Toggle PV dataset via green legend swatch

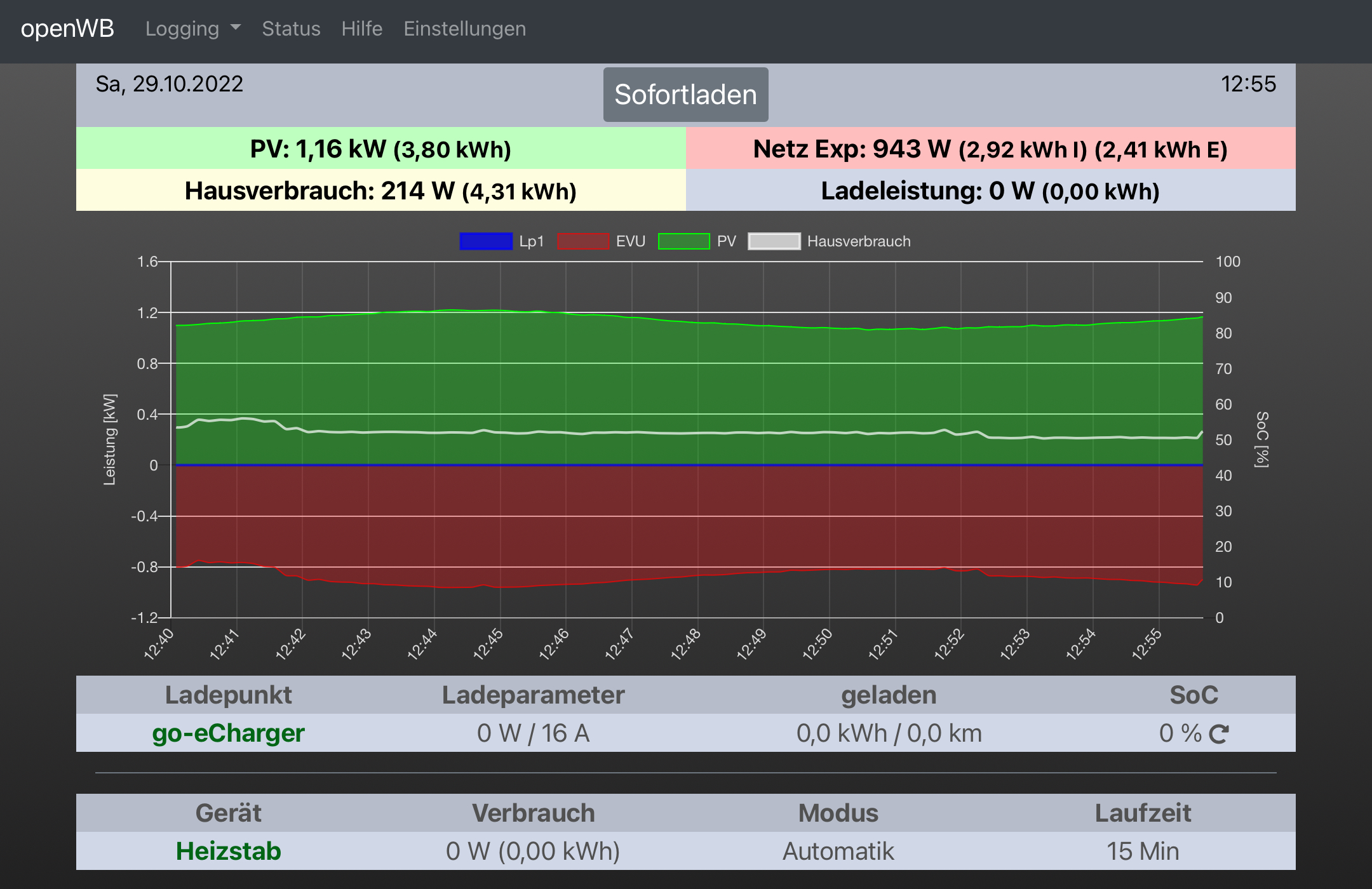pos(683,241)
